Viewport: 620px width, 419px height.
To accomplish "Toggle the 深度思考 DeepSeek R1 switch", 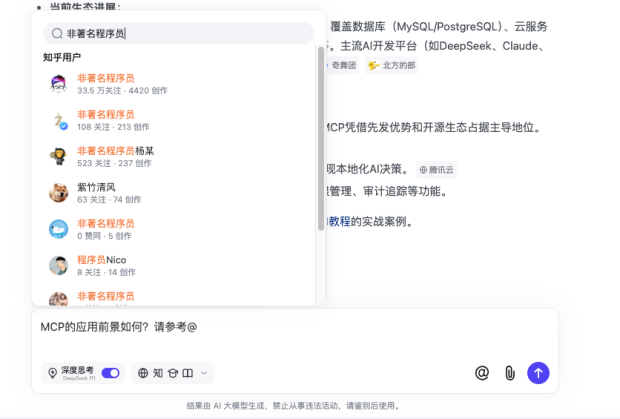I will 110,373.
